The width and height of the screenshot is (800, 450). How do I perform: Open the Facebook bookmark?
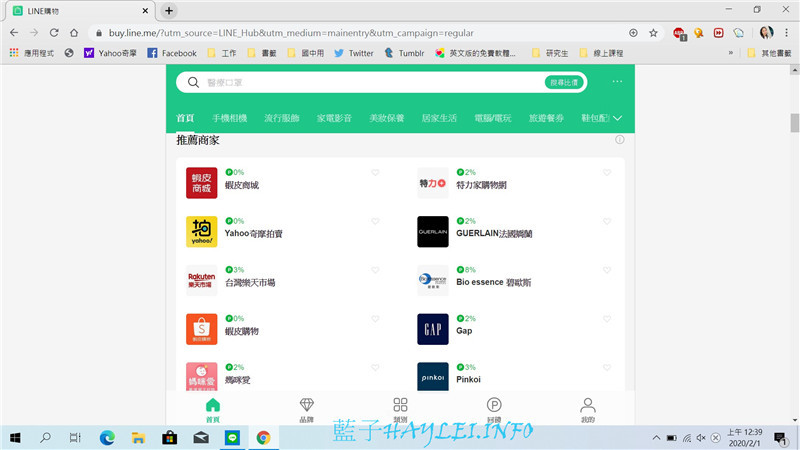[172, 53]
